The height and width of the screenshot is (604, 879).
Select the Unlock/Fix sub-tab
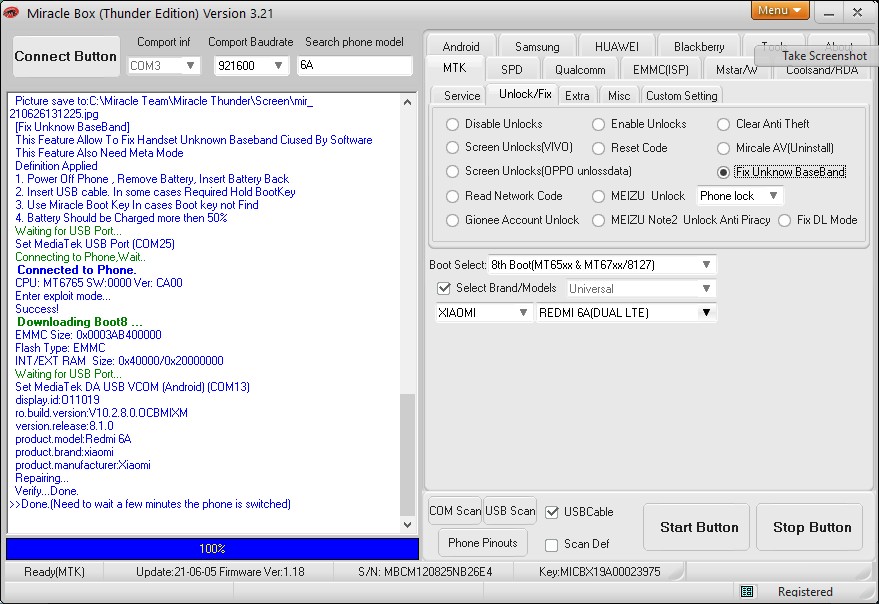[525, 94]
